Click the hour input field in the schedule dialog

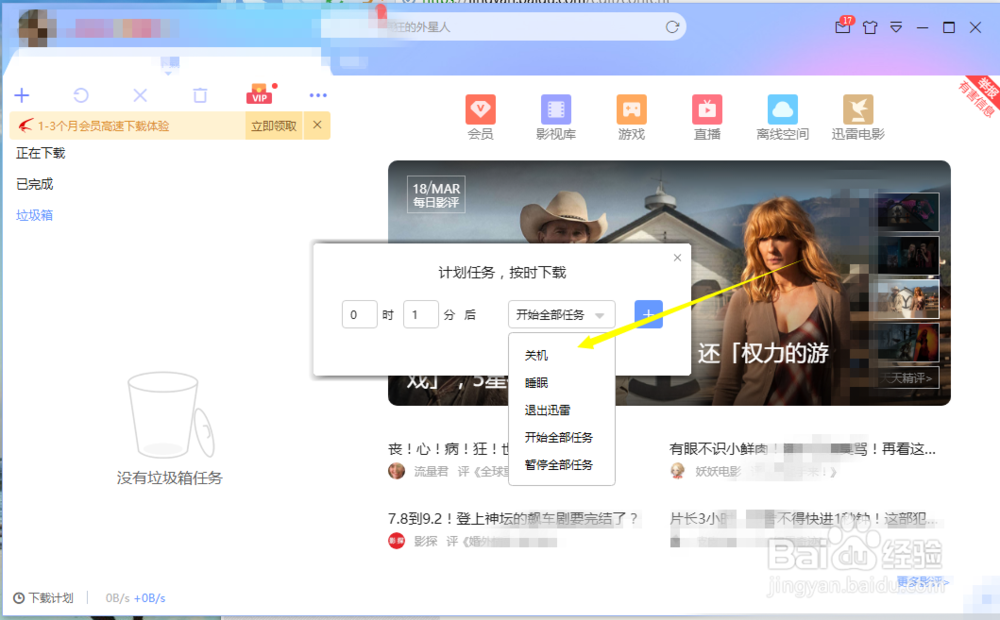coord(359,314)
